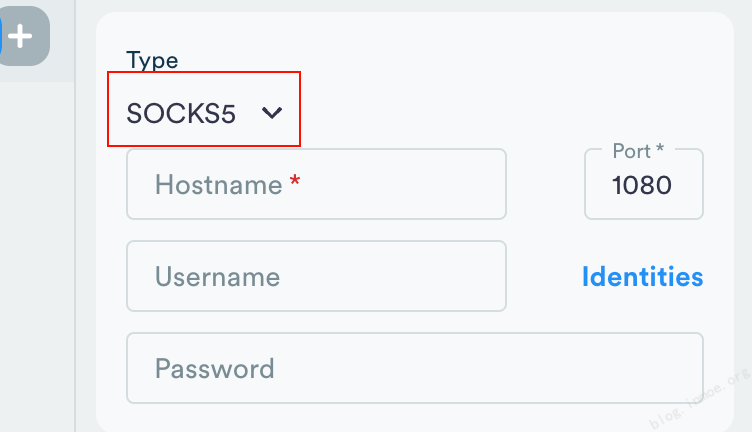
Task: Click the Hostname placeholder text
Action: point(218,185)
